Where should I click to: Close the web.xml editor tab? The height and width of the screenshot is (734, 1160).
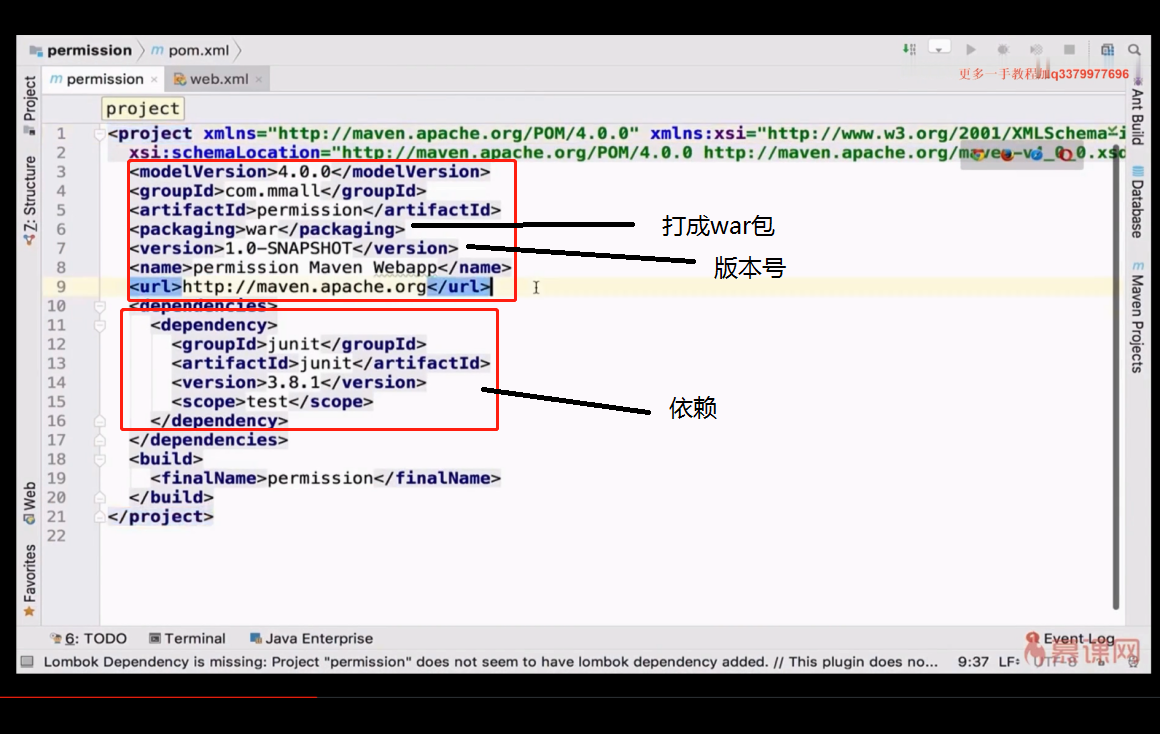(x=258, y=79)
